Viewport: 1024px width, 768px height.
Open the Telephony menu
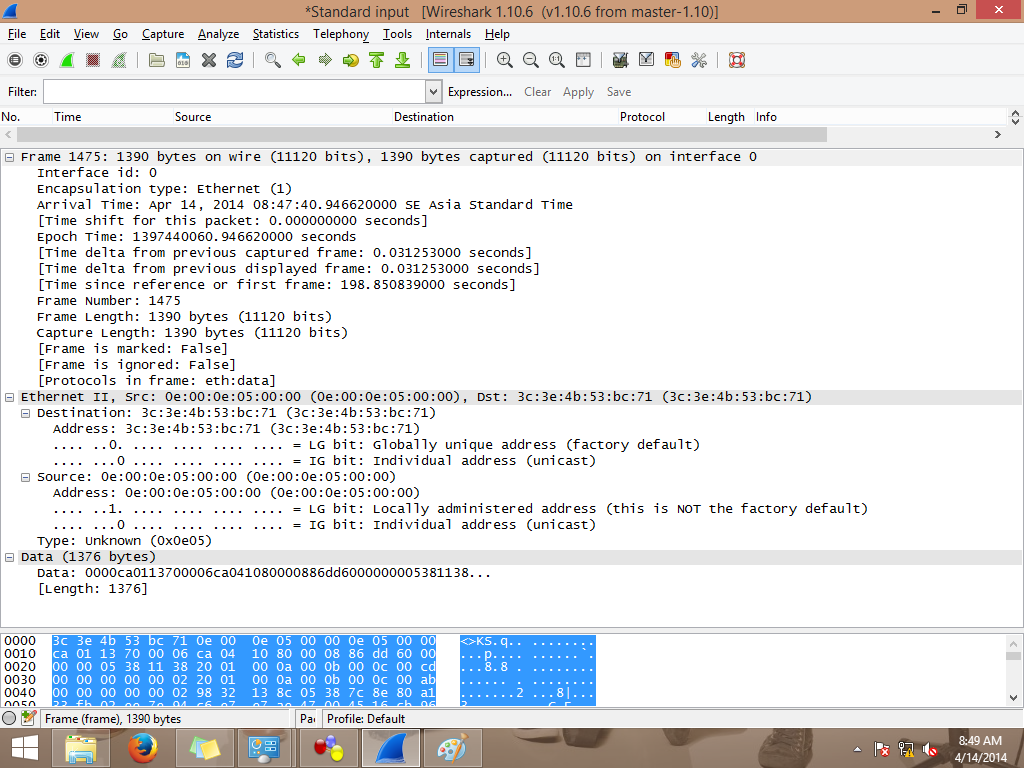341,34
